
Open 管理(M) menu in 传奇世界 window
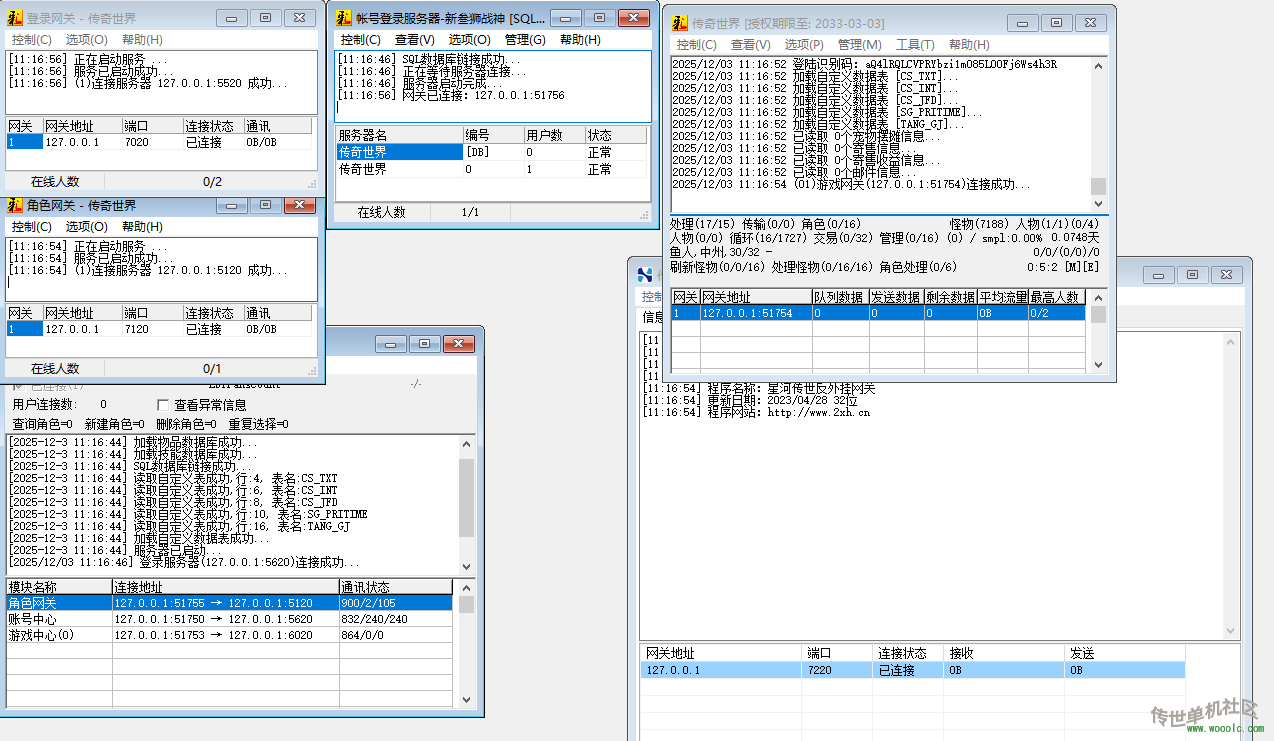[859, 45]
